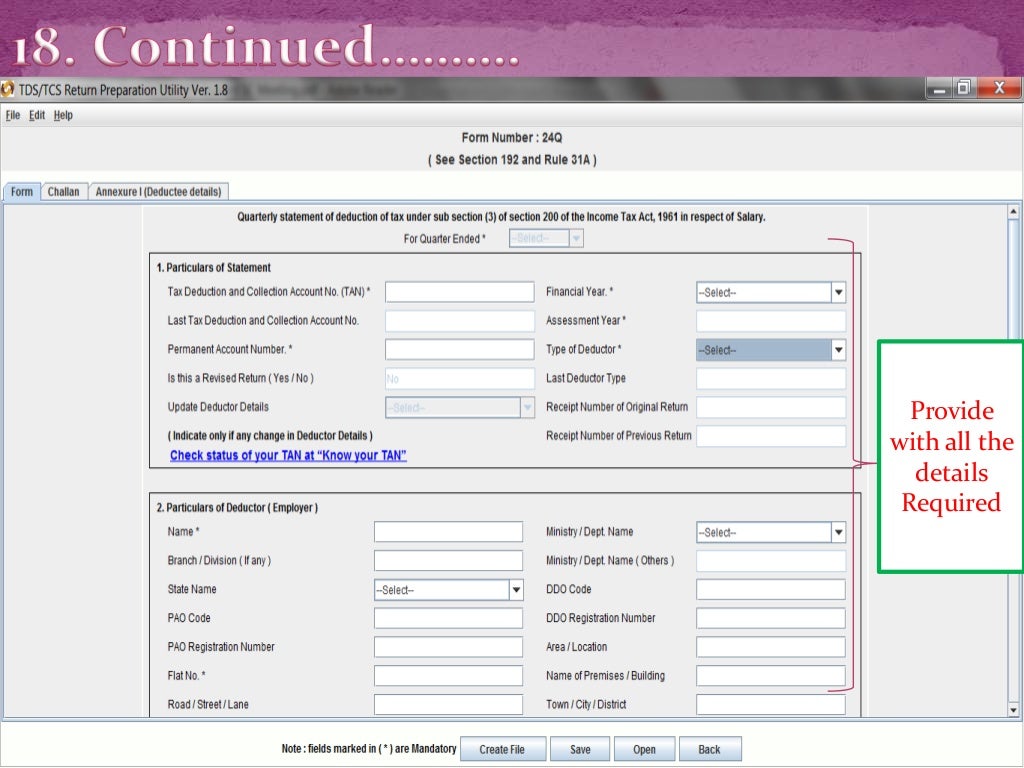Focus the PAO Registration Number field

[449, 647]
